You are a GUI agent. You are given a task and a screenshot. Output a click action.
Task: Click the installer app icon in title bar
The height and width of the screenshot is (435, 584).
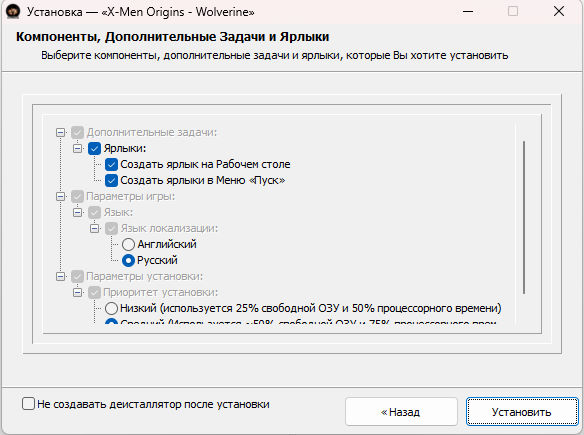[x=13, y=11]
